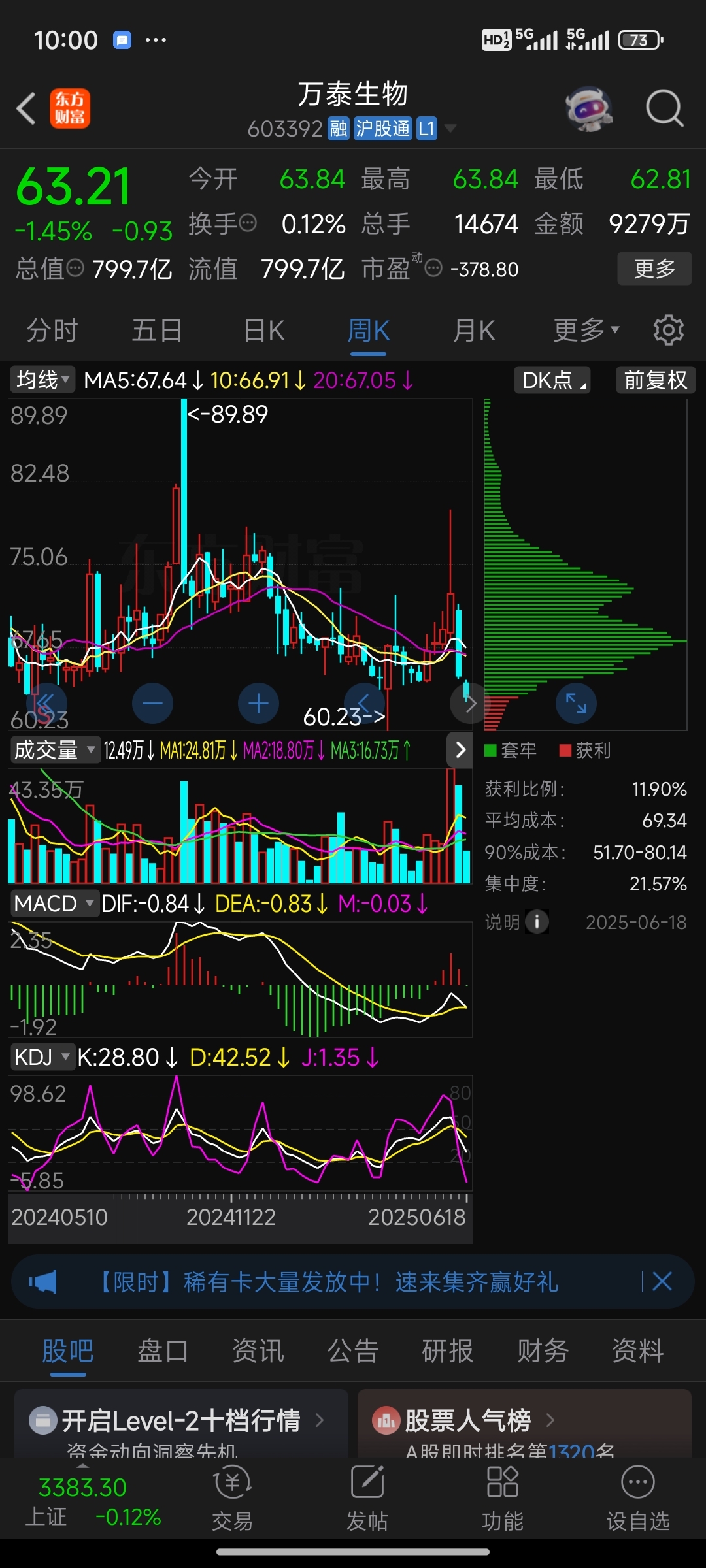Open the 研报 tab

[448, 1350]
